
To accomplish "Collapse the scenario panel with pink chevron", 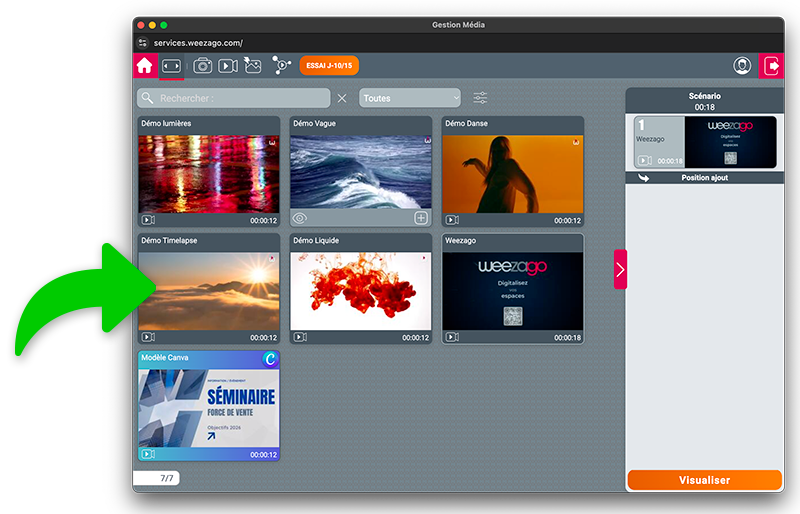I will [x=620, y=269].
